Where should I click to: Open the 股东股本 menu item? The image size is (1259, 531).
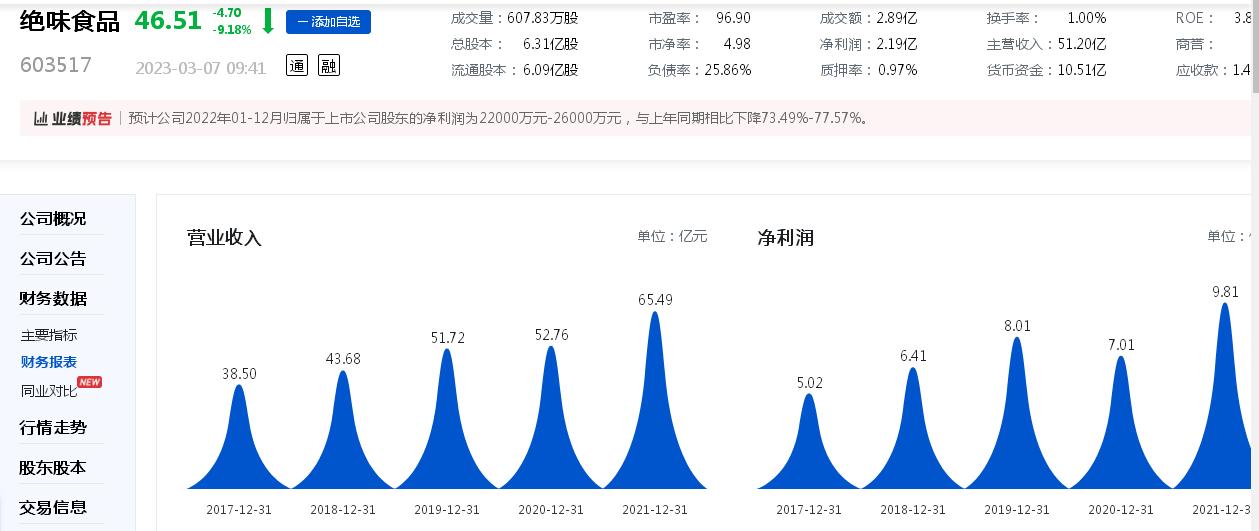pyautogui.click(x=53, y=467)
